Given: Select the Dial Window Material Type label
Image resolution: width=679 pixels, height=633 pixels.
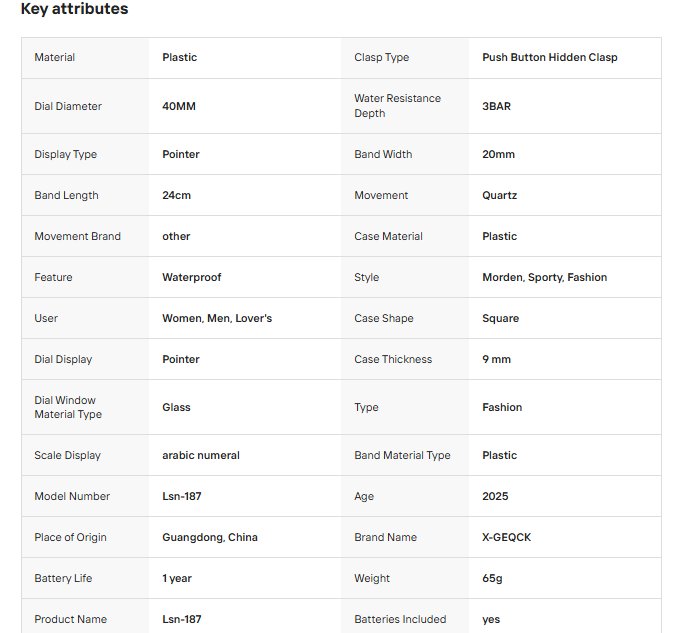Looking at the screenshot, I should click(x=68, y=407).
